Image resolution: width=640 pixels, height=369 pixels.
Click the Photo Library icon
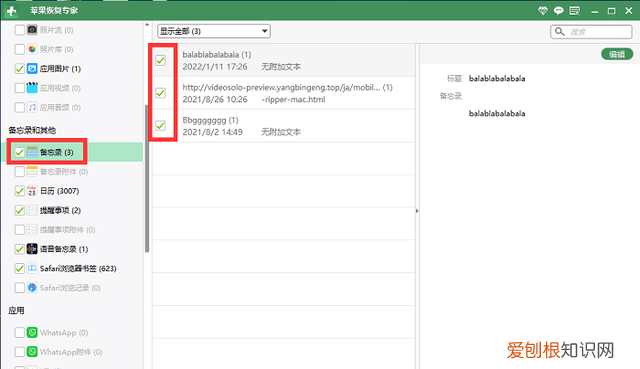[32, 49]
